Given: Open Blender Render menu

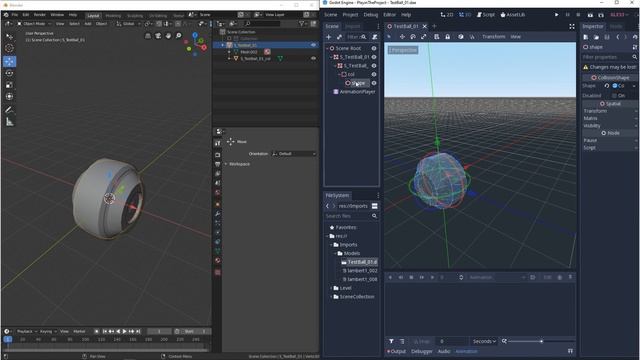Looking at the screenshot, I should 40,15.
